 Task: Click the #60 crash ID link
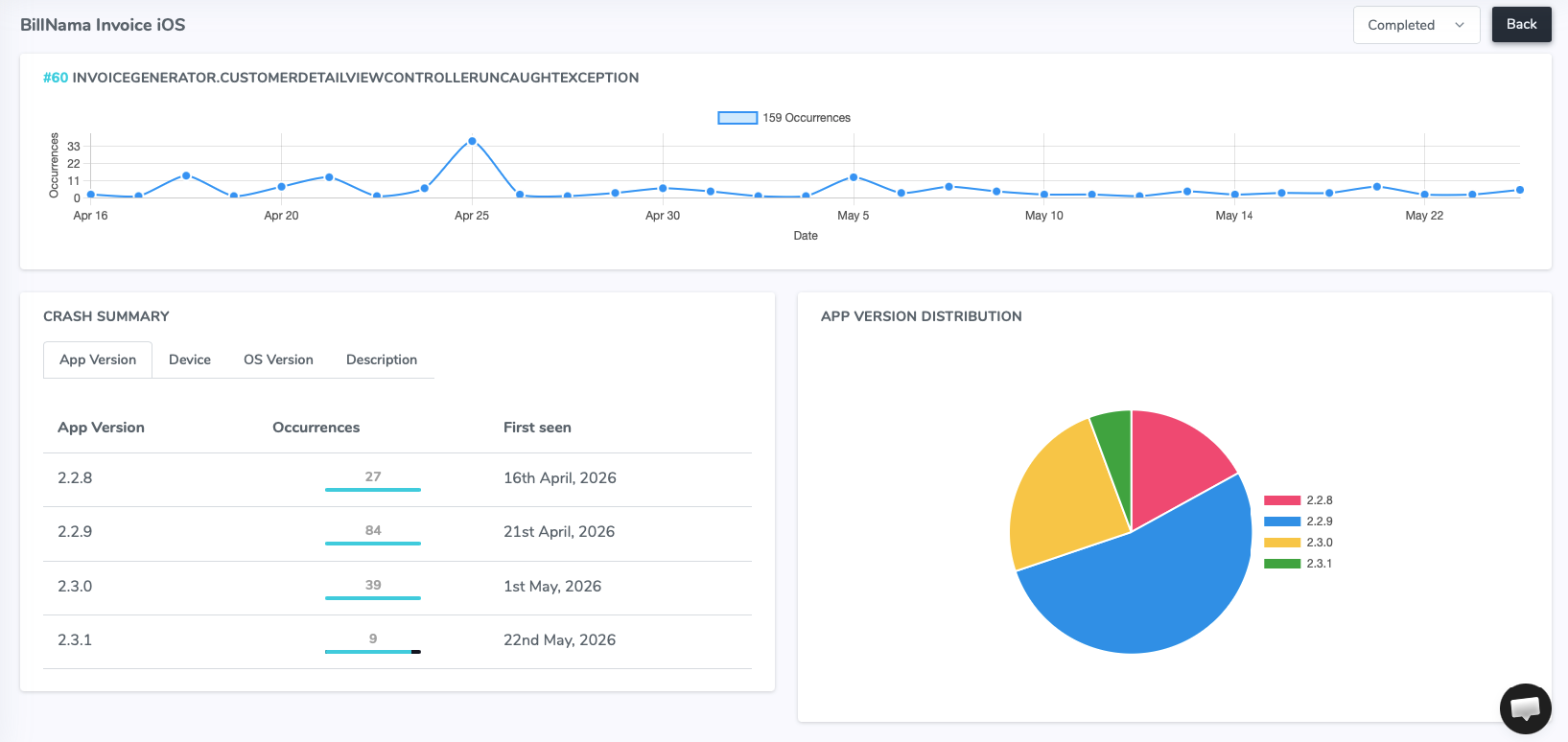click(56, 78)
